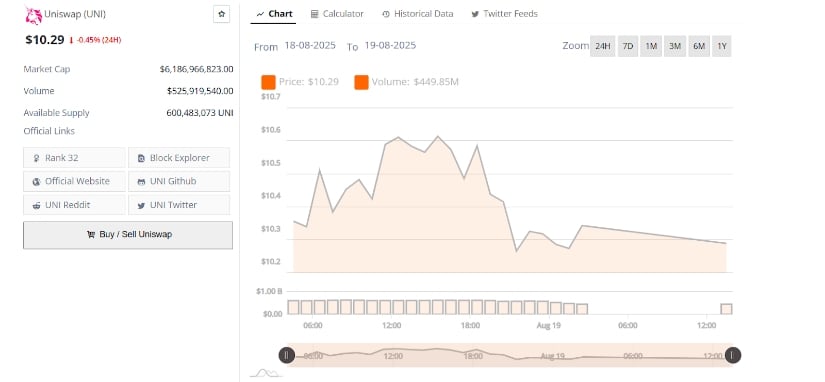Click the Reddit icon beside UNI Reddit
Image resolution: width=825 pixels, height=382 pixels.
tap(36, 206)
